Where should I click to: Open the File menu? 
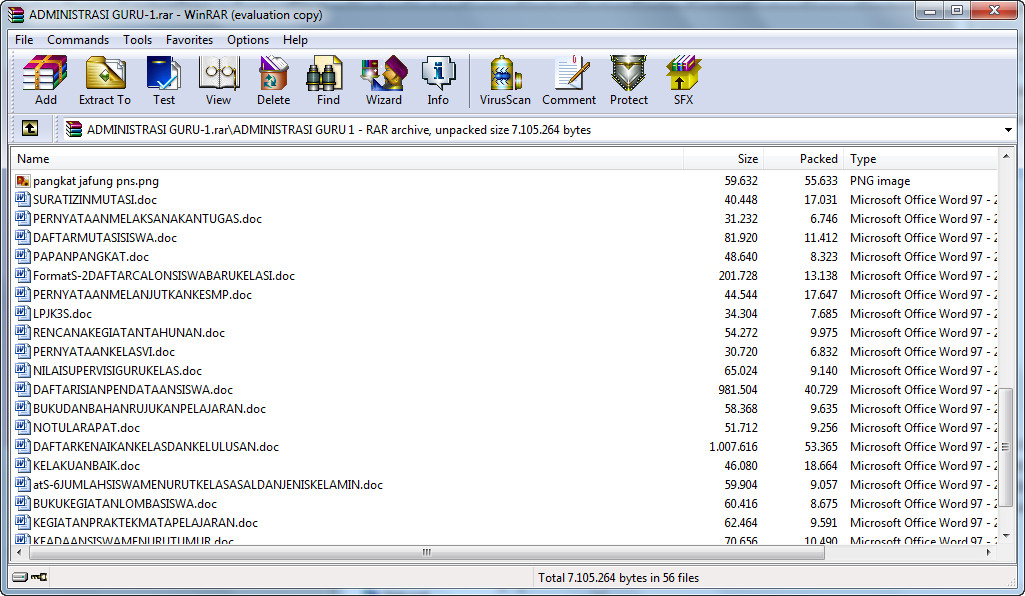(24, 40)
